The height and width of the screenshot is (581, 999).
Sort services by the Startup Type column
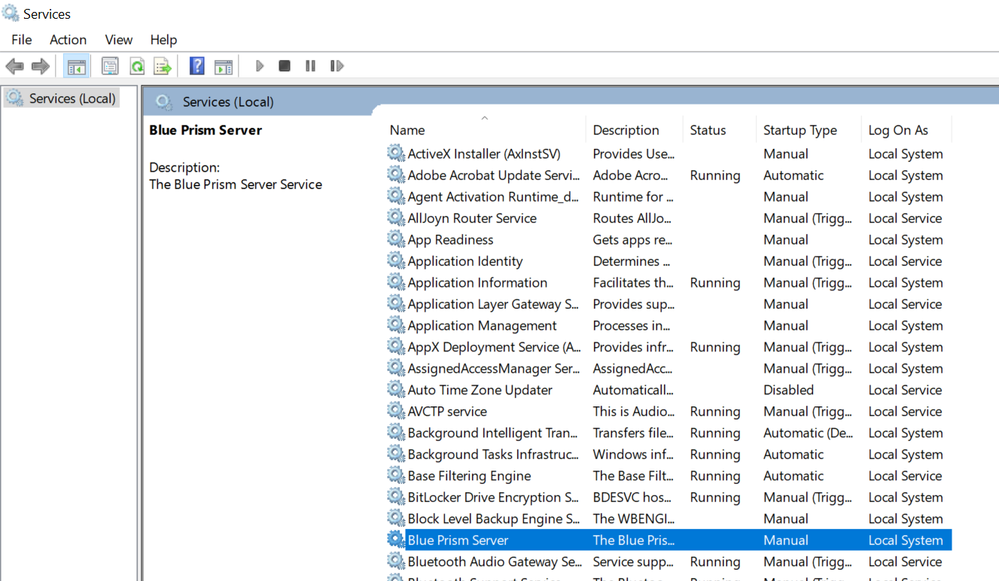[799, 130]
